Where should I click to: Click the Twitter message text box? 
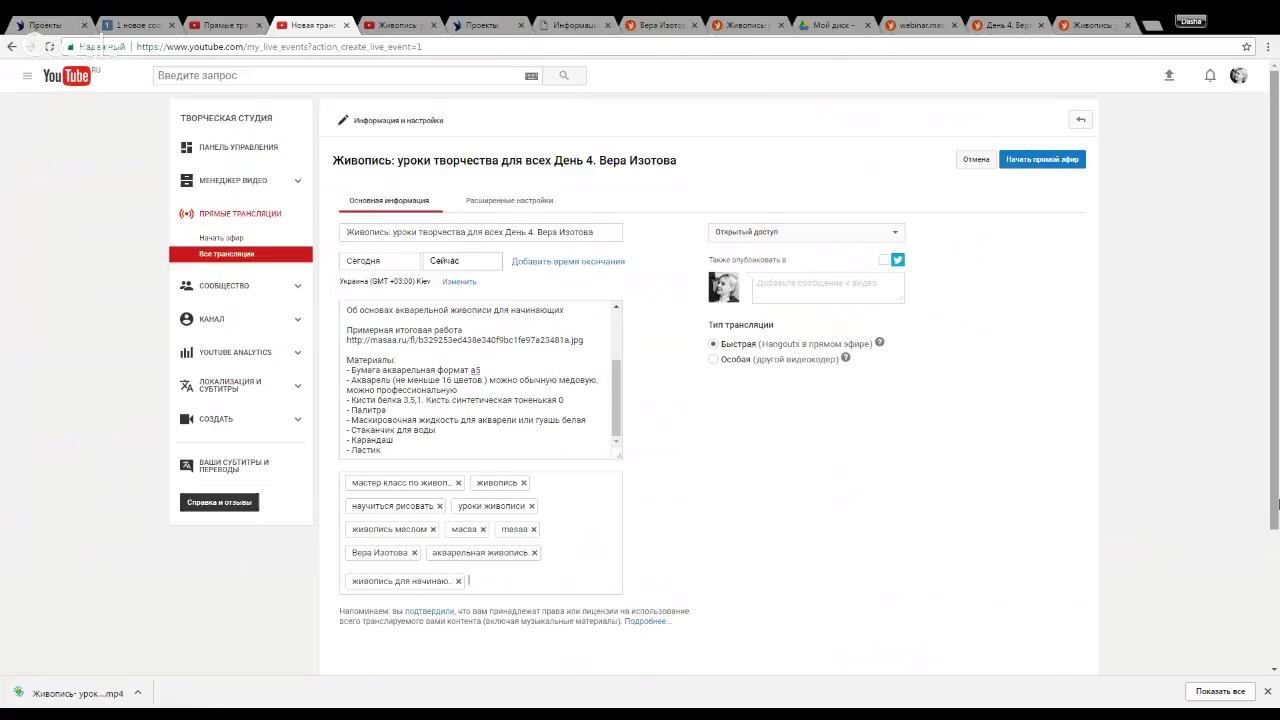click(827, 287)
